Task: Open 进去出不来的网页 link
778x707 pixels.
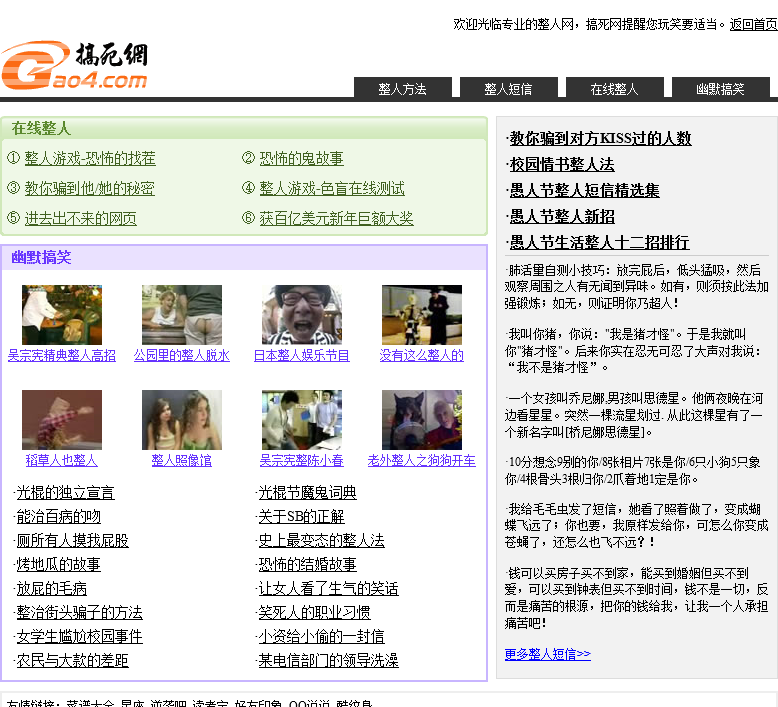Action: coord(80,218)
